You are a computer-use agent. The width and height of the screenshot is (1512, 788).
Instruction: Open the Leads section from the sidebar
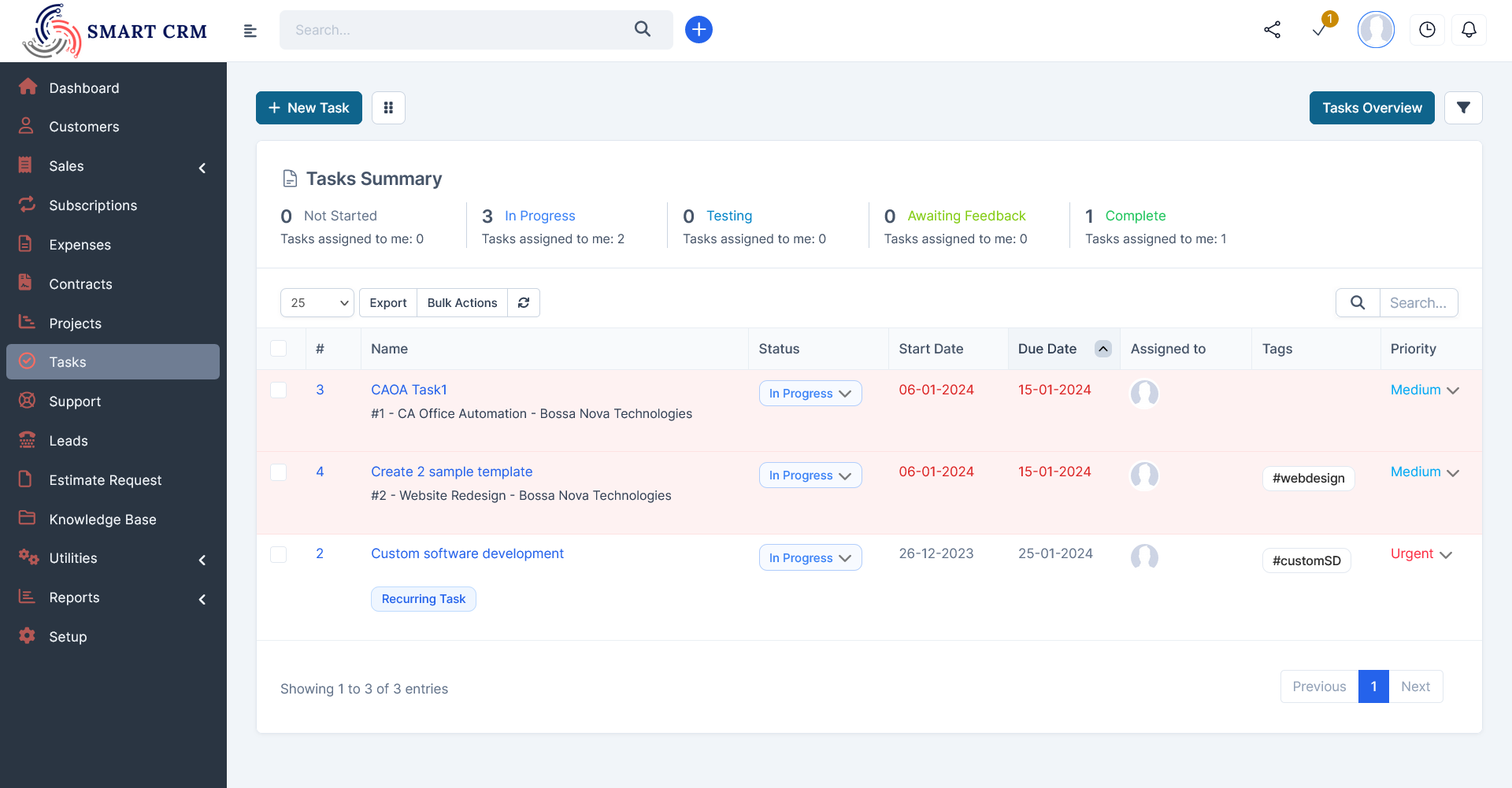click(69, 440)
